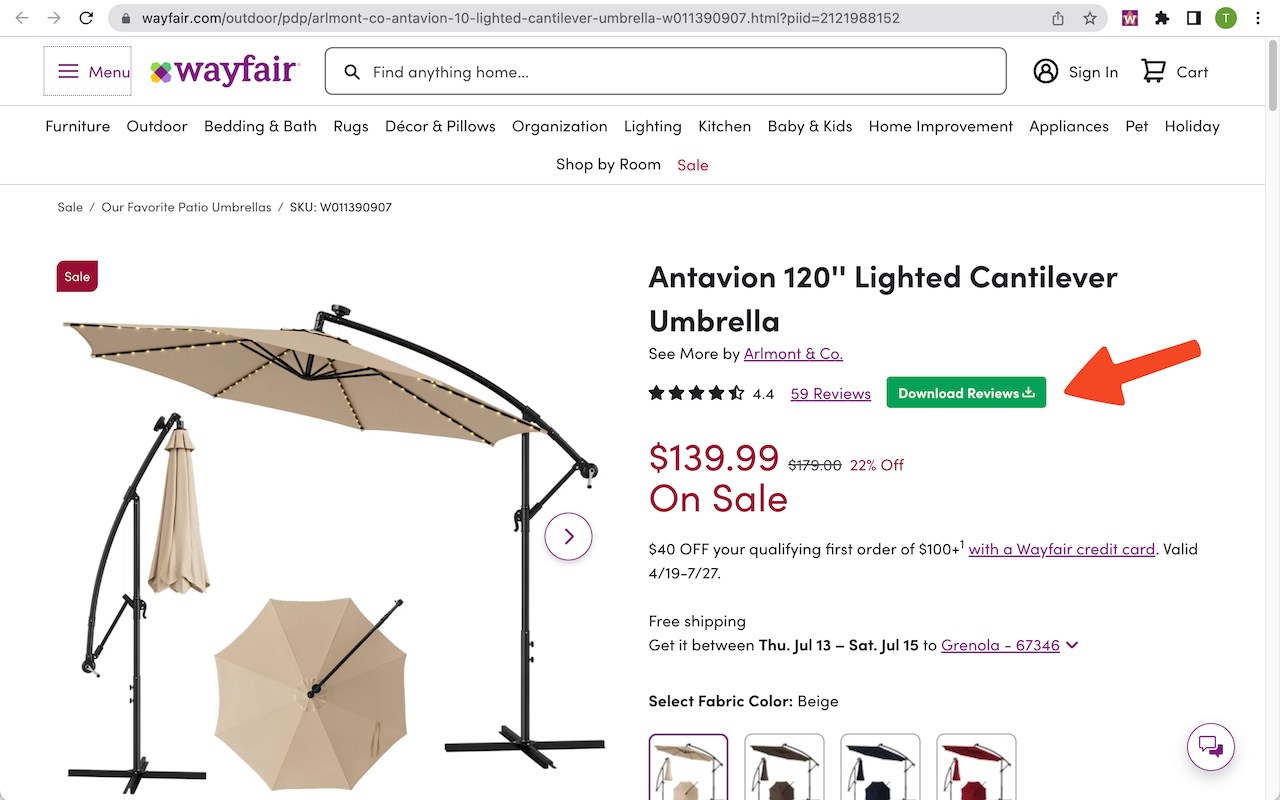Click the Wayfair logo

pos(224,71)
